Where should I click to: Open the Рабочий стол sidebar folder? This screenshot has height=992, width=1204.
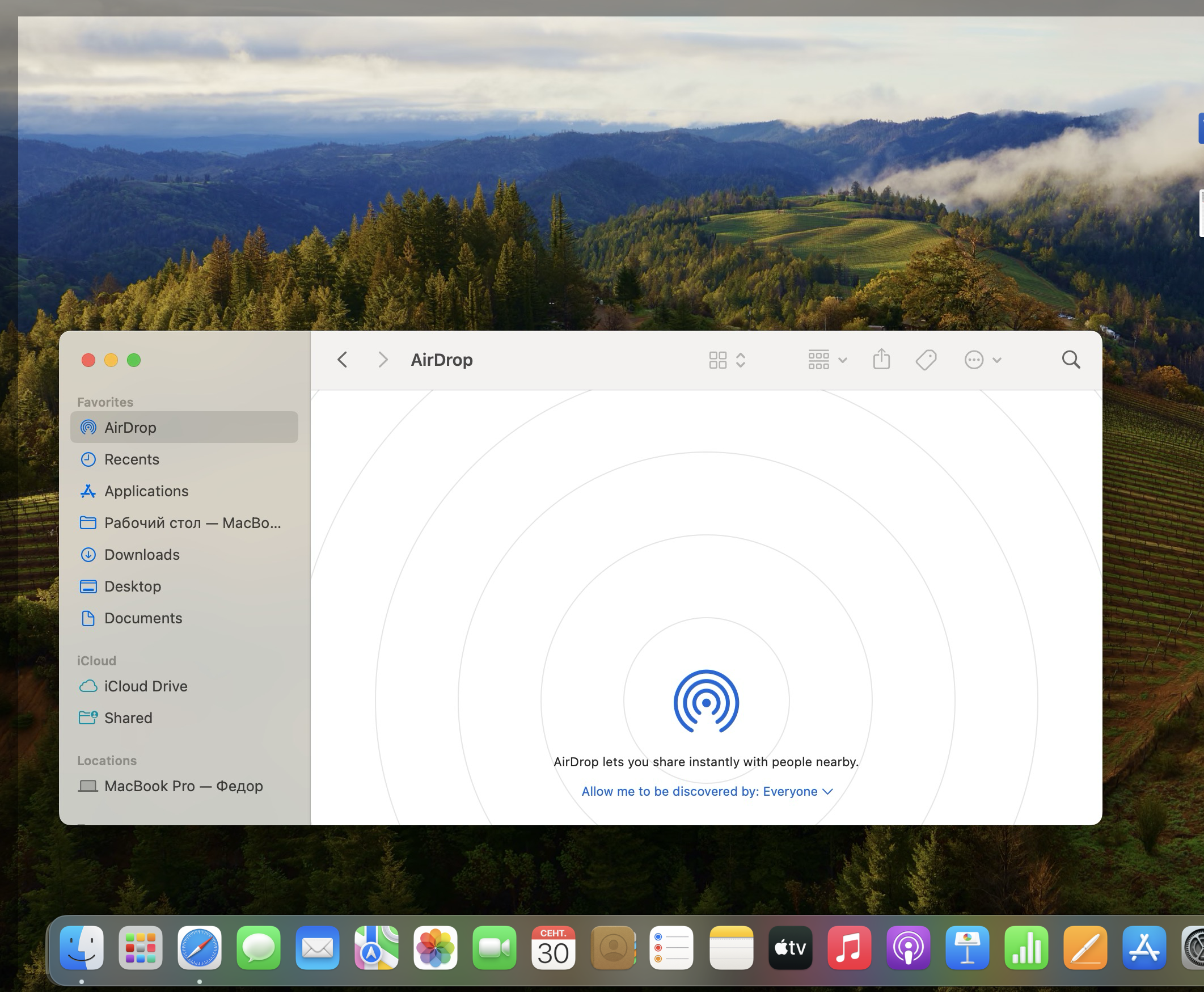point(192,522)
